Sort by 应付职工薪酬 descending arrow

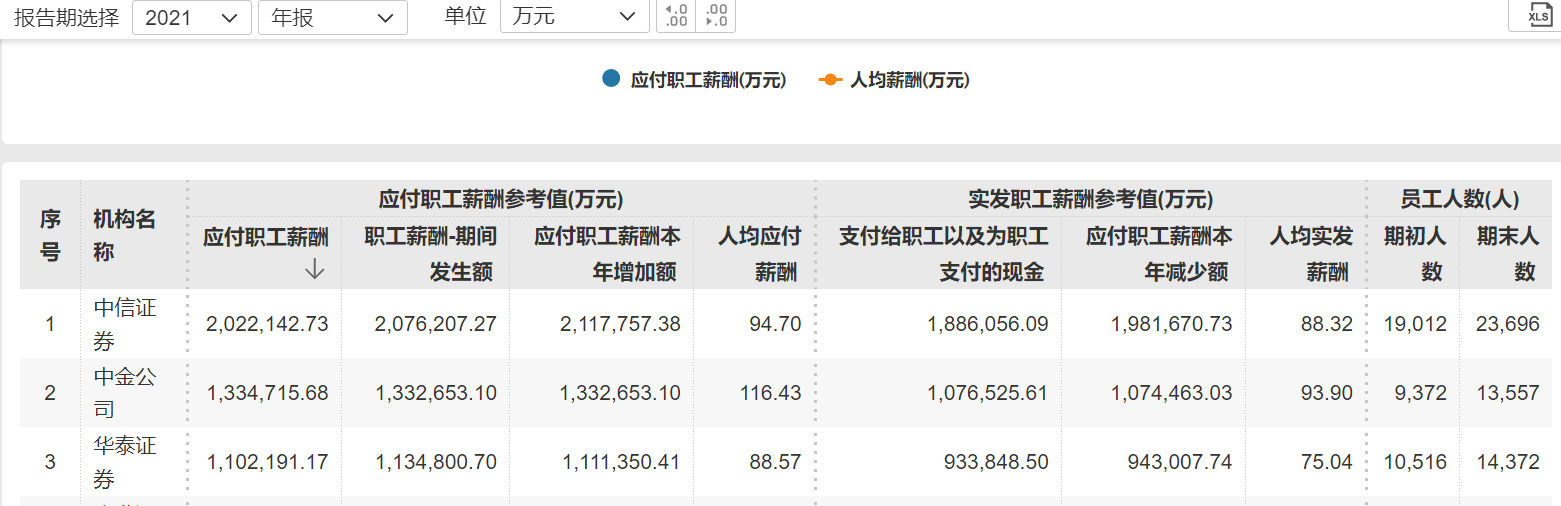point(315,269)
